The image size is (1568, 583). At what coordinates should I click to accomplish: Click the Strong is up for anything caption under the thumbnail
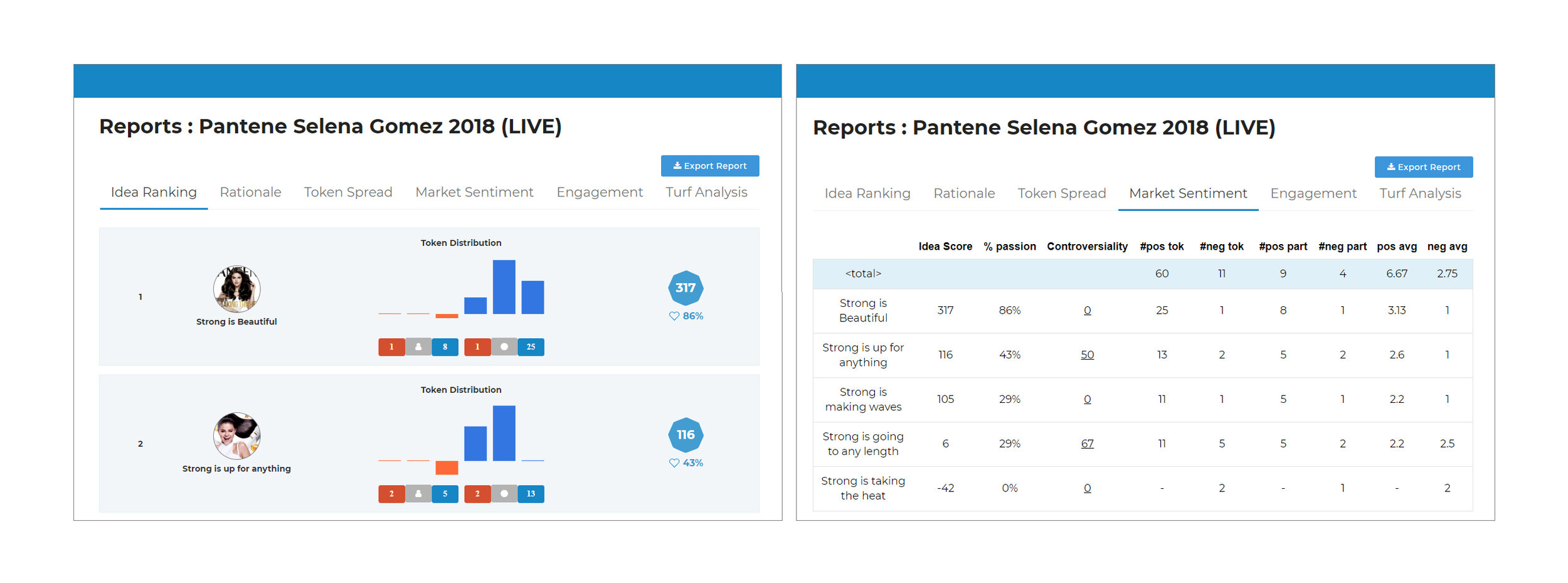coord(236,469)
